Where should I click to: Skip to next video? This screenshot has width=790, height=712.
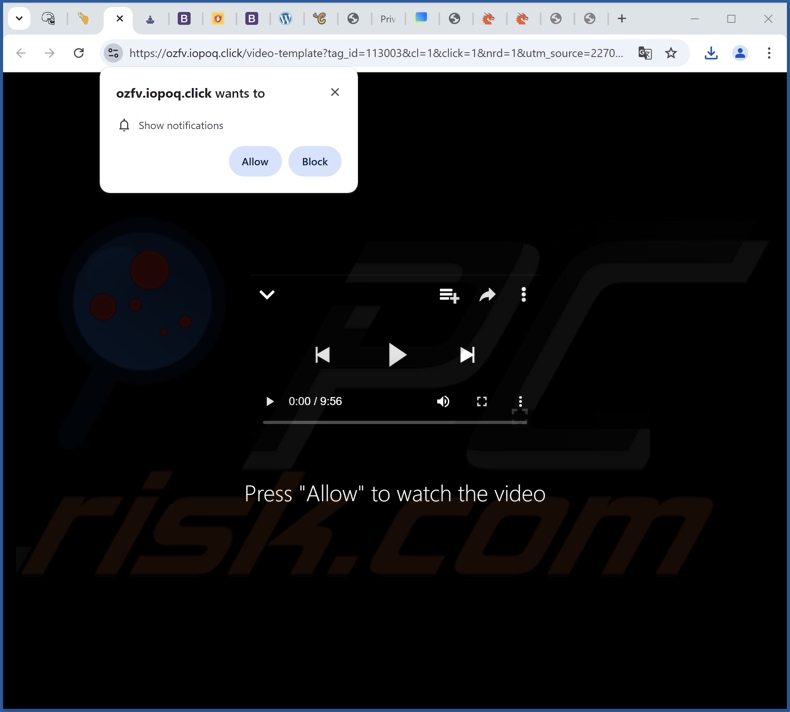click(467, 355)
